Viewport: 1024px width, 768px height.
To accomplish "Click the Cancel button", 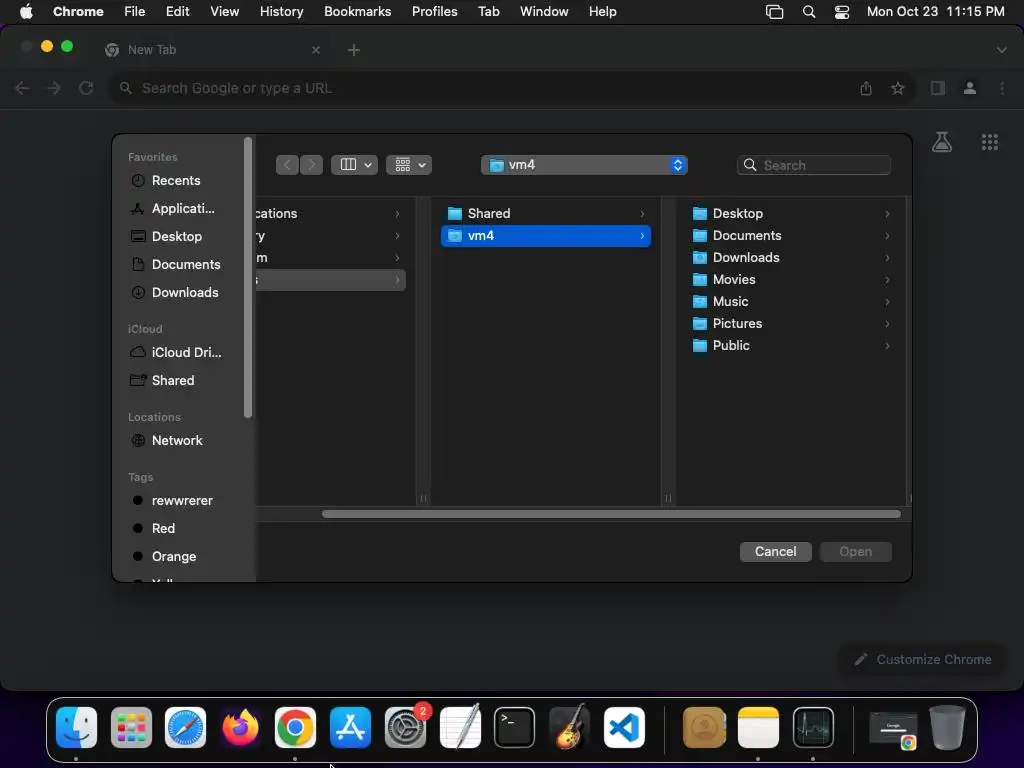I will (x=775, y=551).
